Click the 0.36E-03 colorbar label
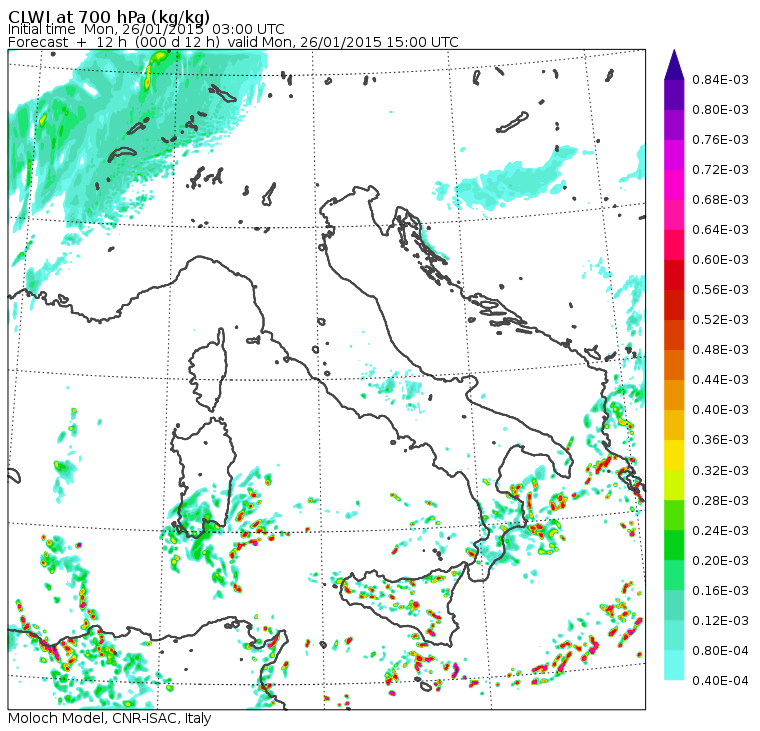This screenshot has height=731, width=760. click(720, 440)
